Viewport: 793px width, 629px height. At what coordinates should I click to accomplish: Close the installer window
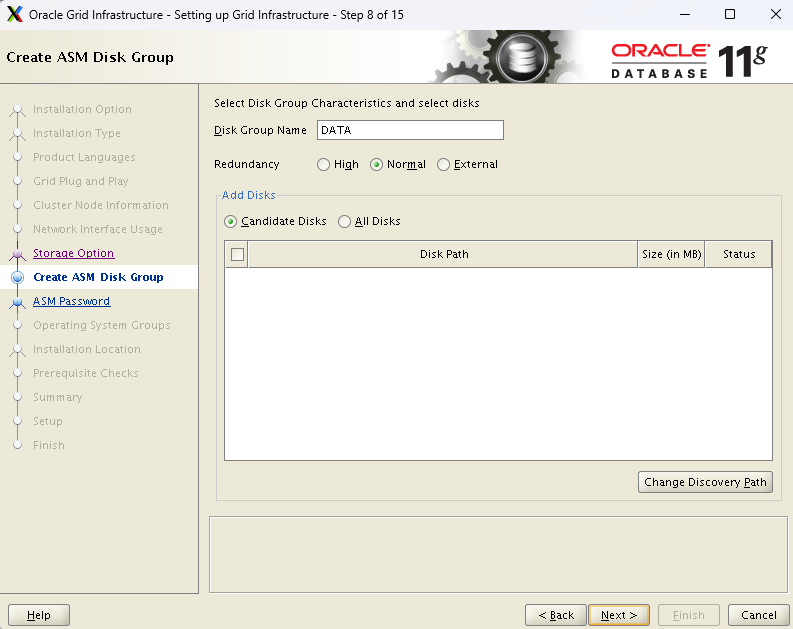coord(776,14)
